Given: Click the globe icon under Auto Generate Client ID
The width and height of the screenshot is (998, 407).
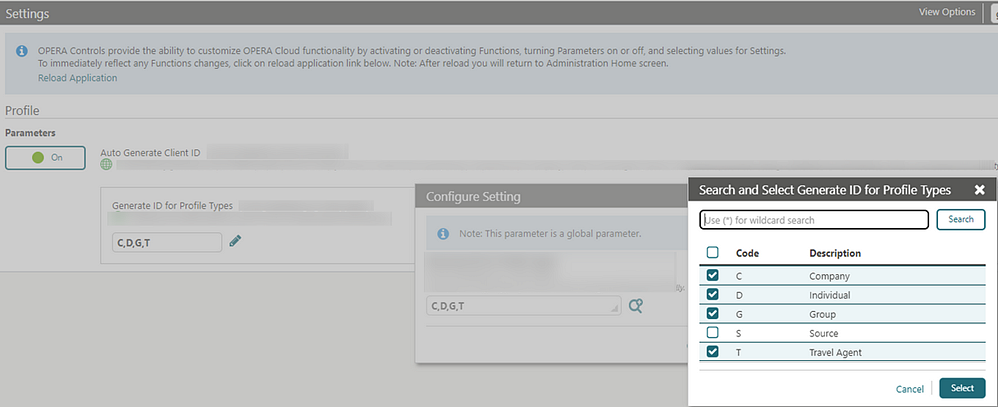Looking at the screenshot, I should click(x=106, y=165).
